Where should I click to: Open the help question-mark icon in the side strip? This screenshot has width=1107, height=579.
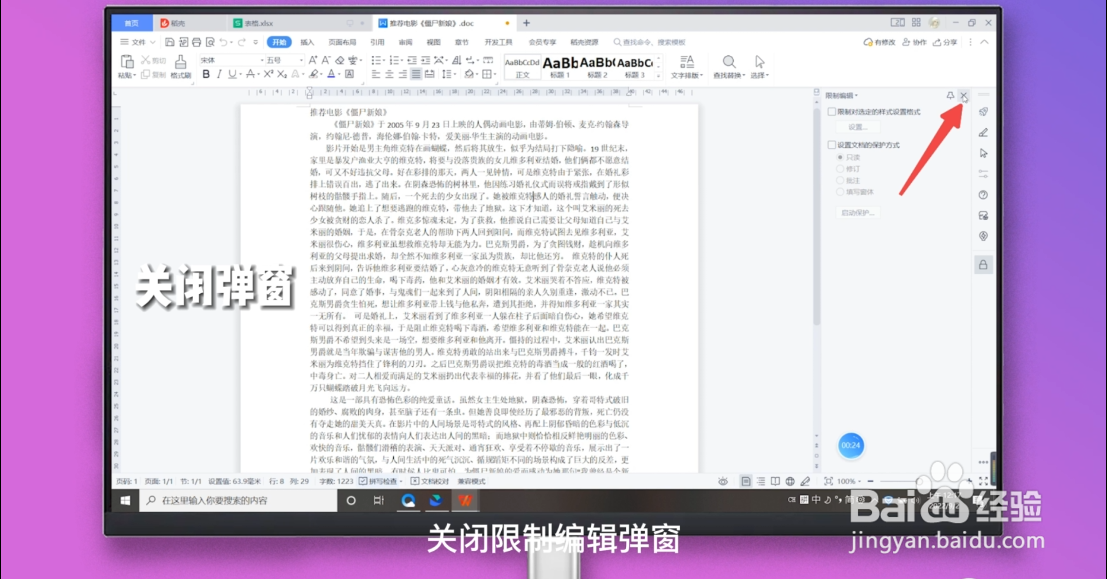(983, 195)
